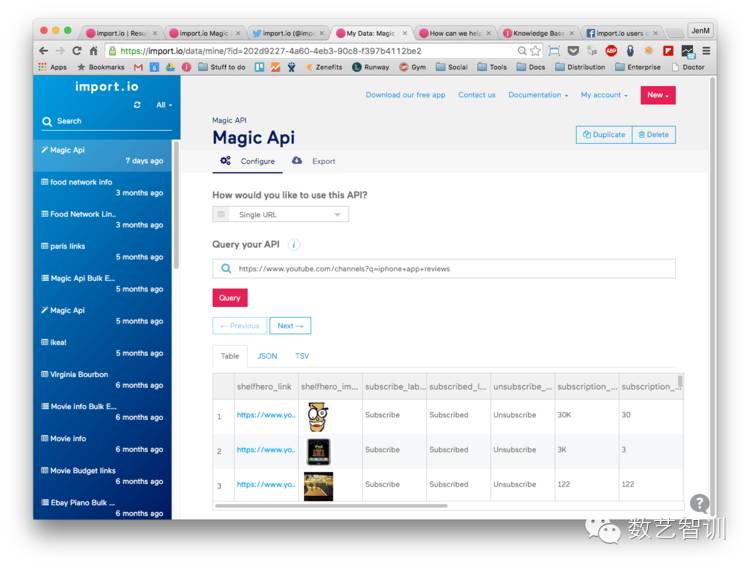Click the row 3 channel thumbnail
750x567 pixels.
pyautogui.click(x=318, y=486)
